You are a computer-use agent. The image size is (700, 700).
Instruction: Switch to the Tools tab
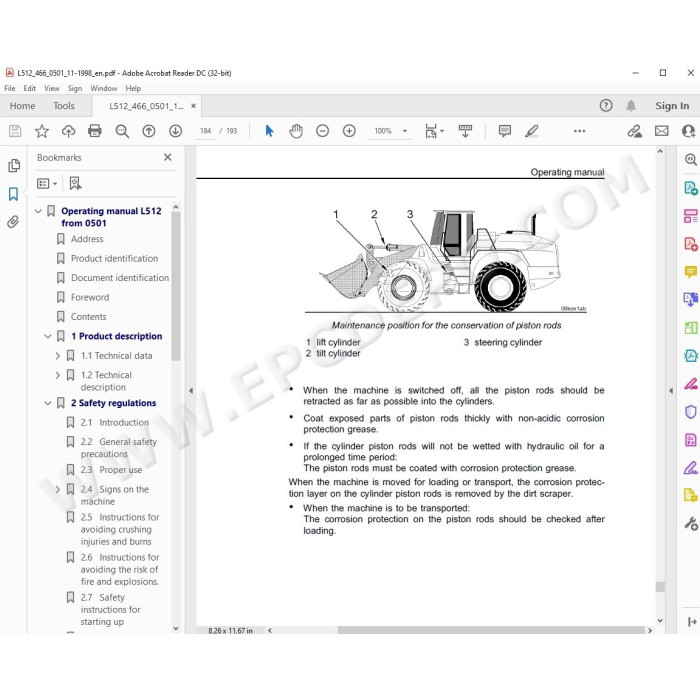[x=64, y=106]
